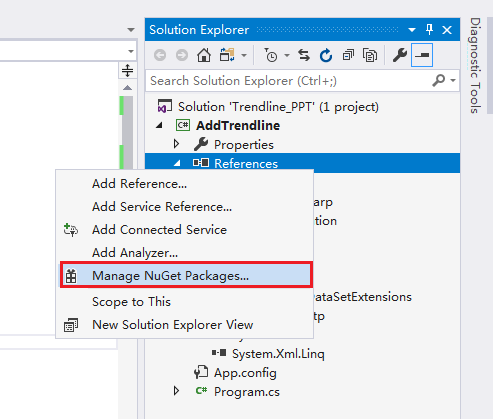493x419 pixels.
Task: Toggle Auto Hide pin on Solution Explorer
Action: point(429,30)
